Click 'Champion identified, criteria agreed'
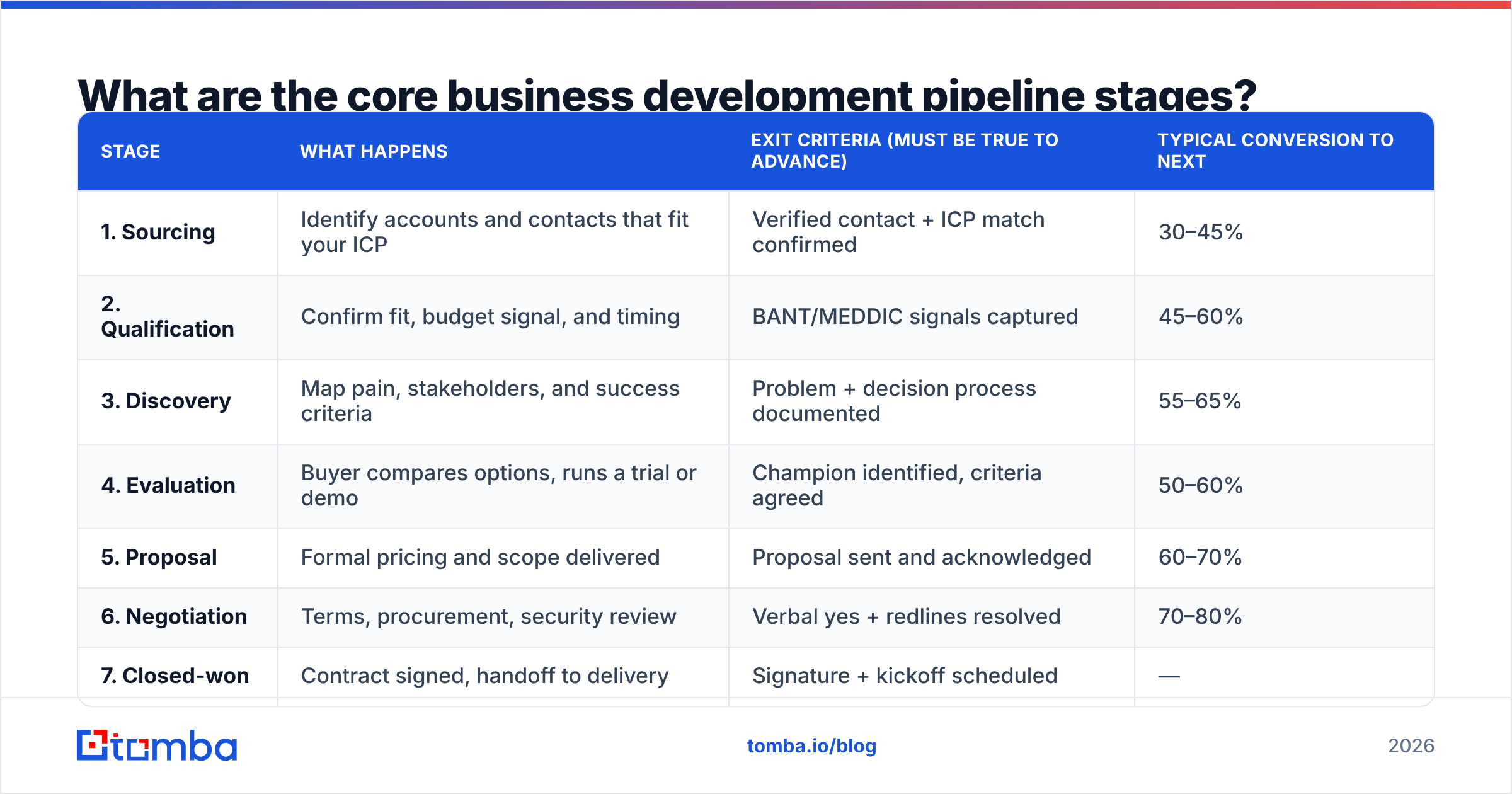The image size is (1512, 794). point(897,485)
